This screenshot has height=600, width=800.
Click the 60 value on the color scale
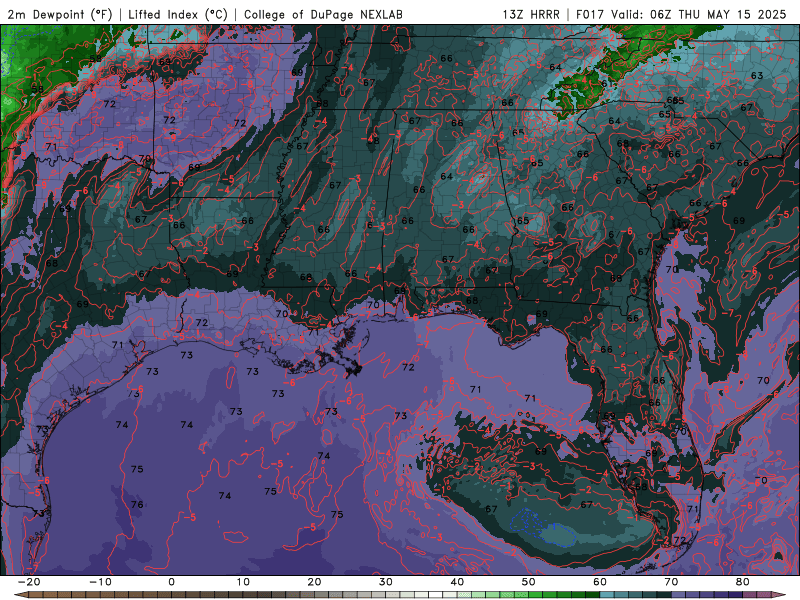[x=600, y=582]
